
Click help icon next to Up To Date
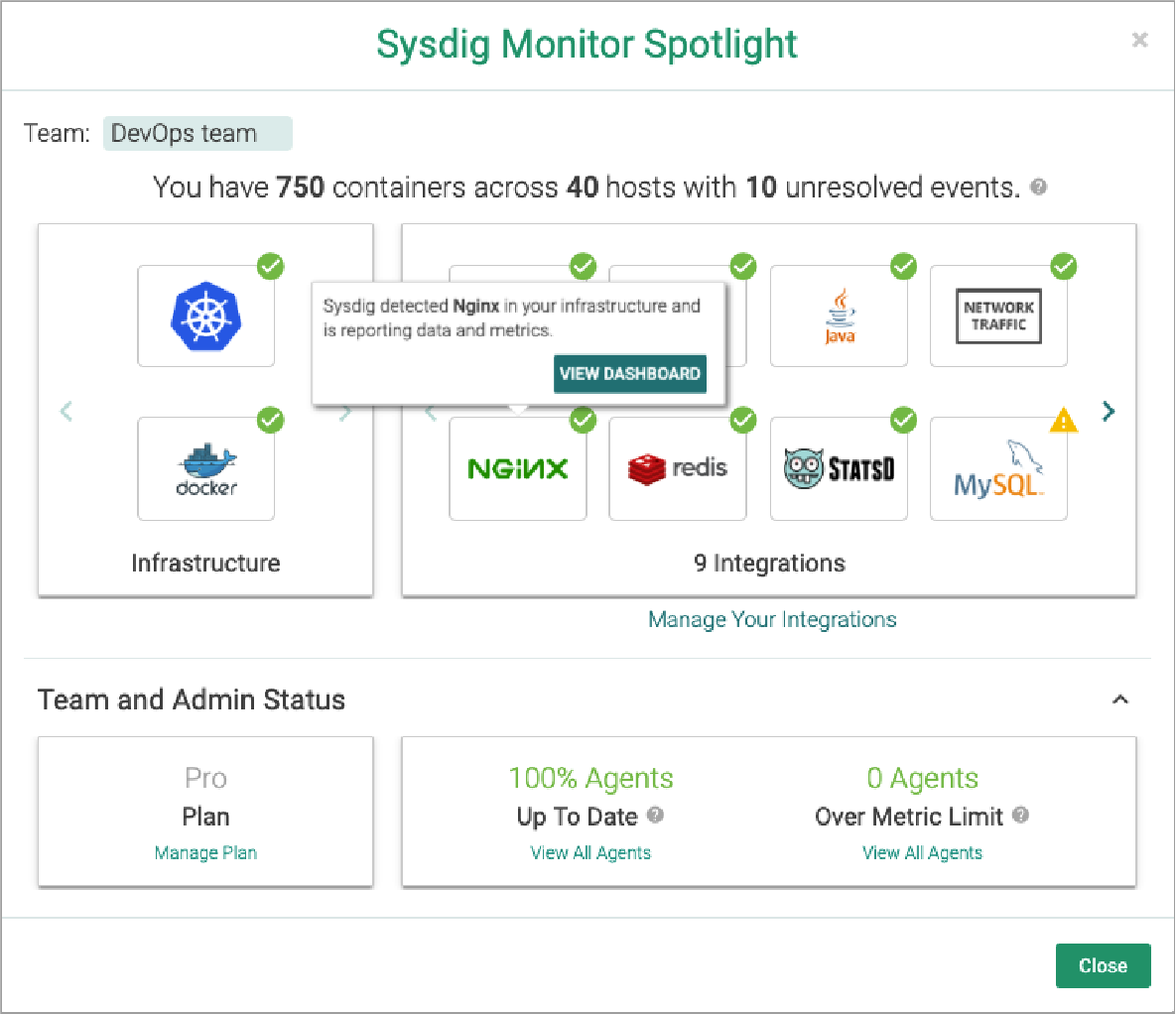[655, 816]
